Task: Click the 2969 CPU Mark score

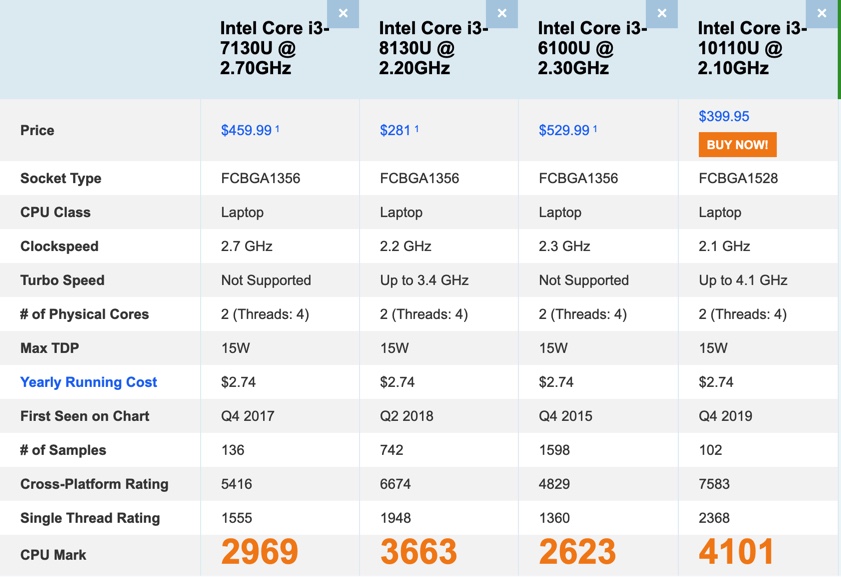Action: click(x=259, y=552)
